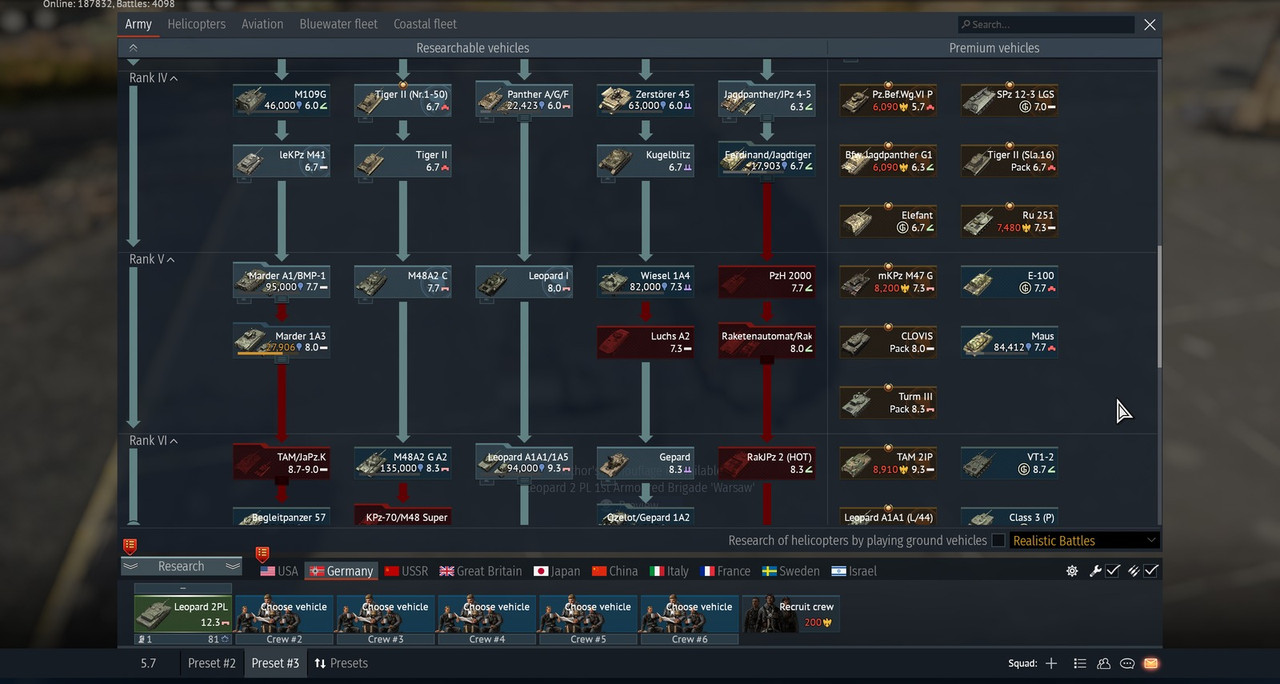Select the Marder A1/BMP-1 group
This screenshot has height=684, width=1280.
pyautogui.click(x=281, y=282)
